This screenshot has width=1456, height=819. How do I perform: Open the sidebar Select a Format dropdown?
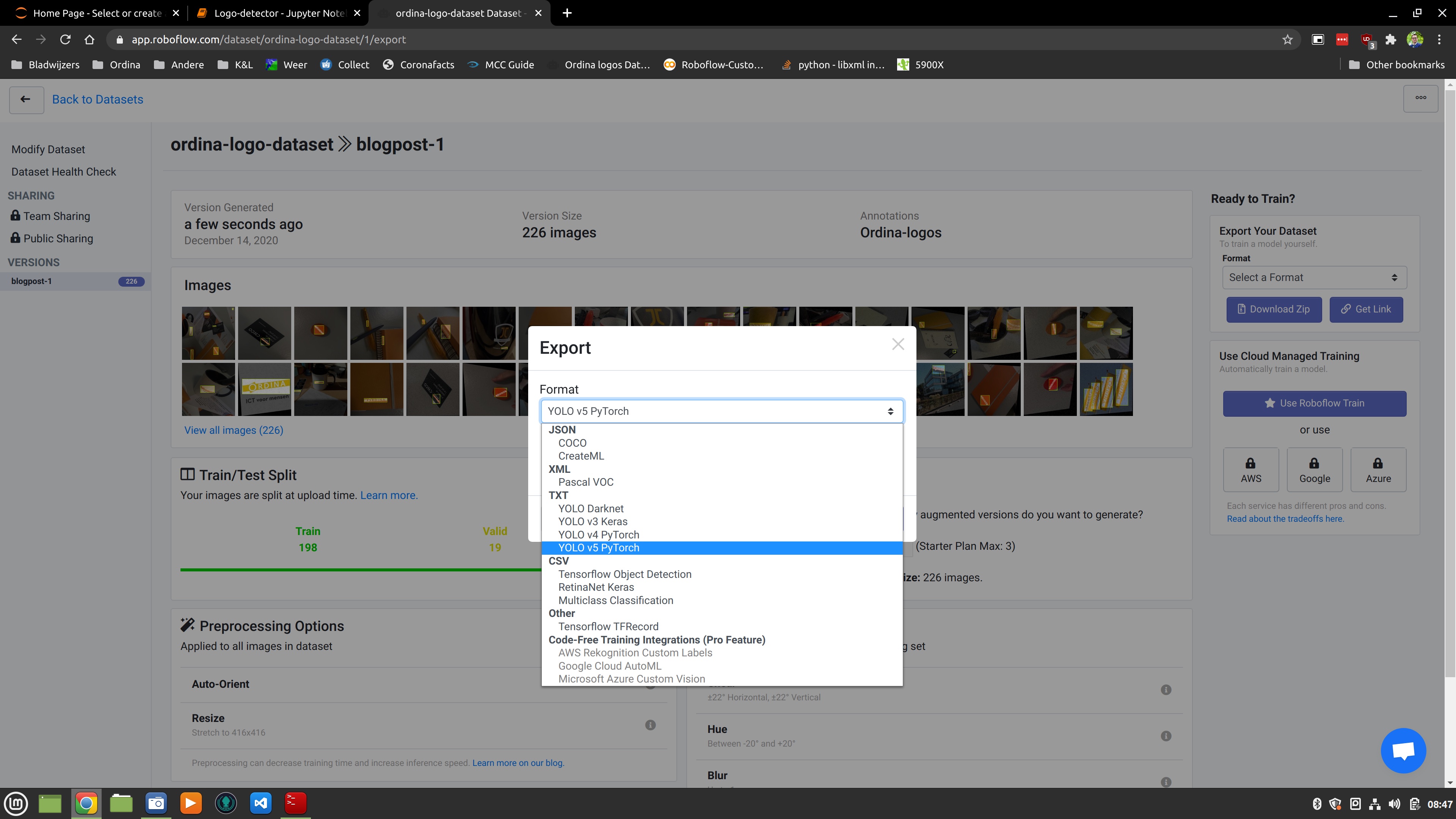click(1314, 278)
